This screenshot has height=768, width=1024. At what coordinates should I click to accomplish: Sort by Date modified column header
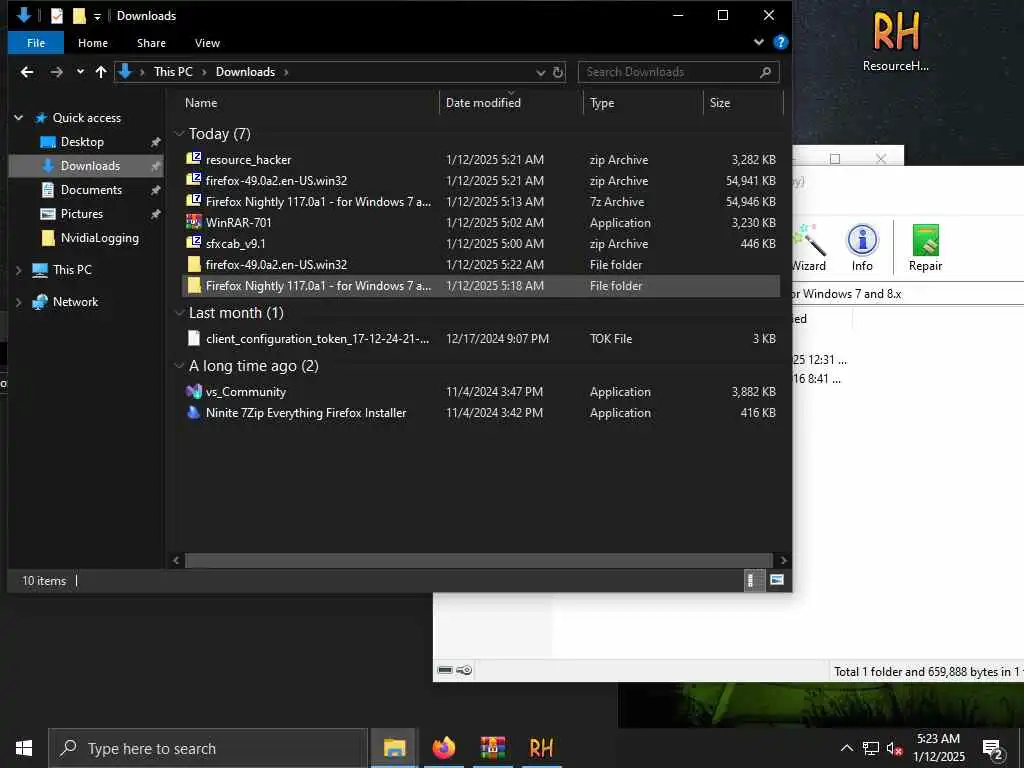click(483, 103)
